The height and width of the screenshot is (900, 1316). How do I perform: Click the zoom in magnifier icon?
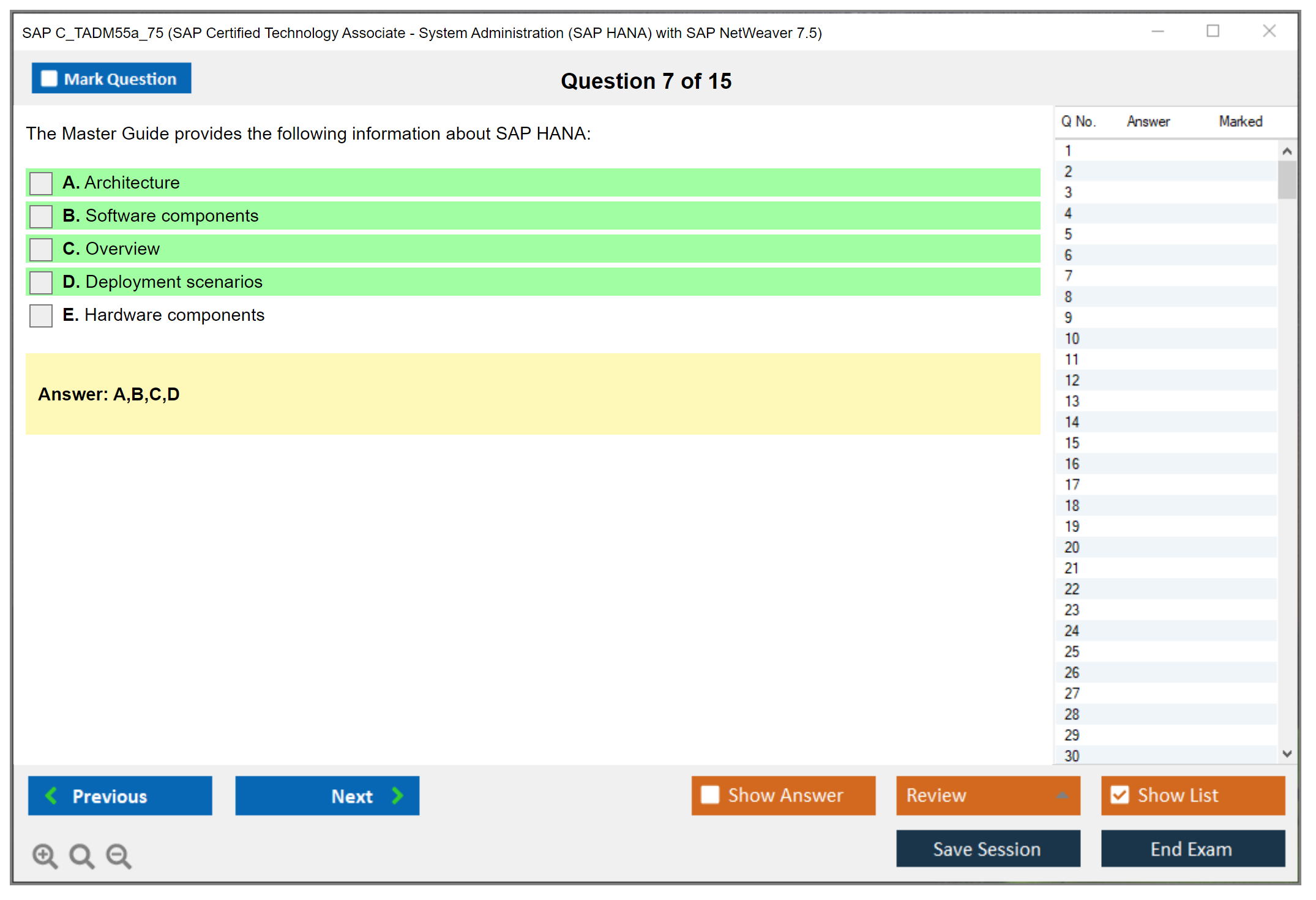pyautogui.click(x=45, y=856)
